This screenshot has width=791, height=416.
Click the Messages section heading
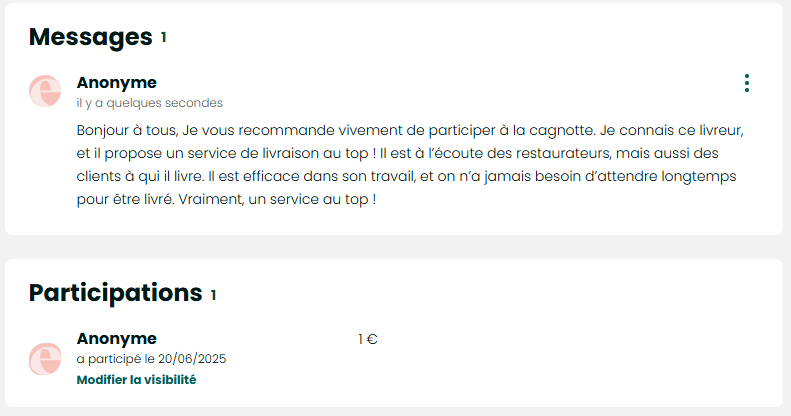pos(90,37)
